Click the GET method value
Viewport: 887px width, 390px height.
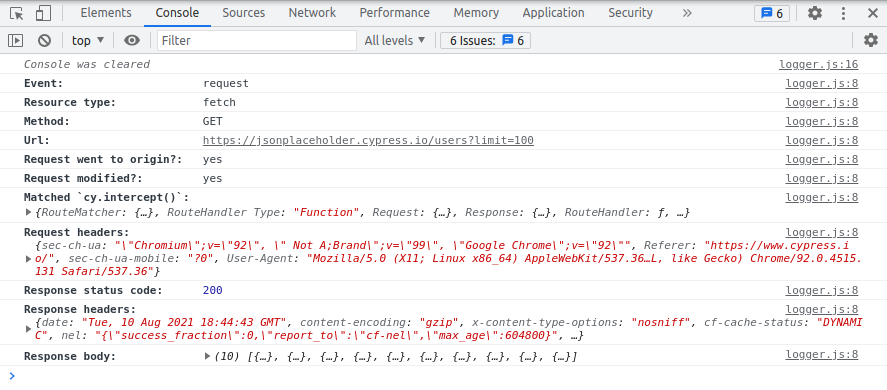pos(213,122)
